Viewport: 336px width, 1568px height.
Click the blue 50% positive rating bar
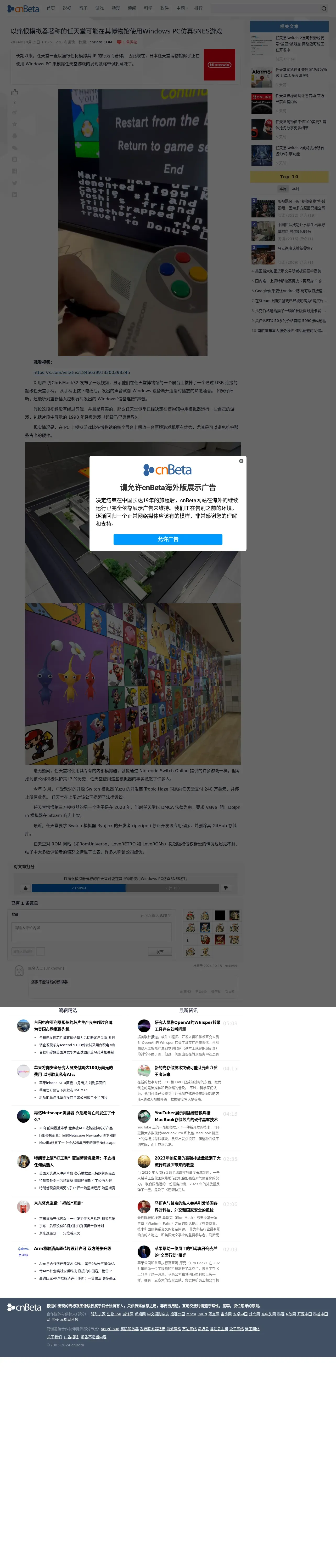(x=79, y=887)
